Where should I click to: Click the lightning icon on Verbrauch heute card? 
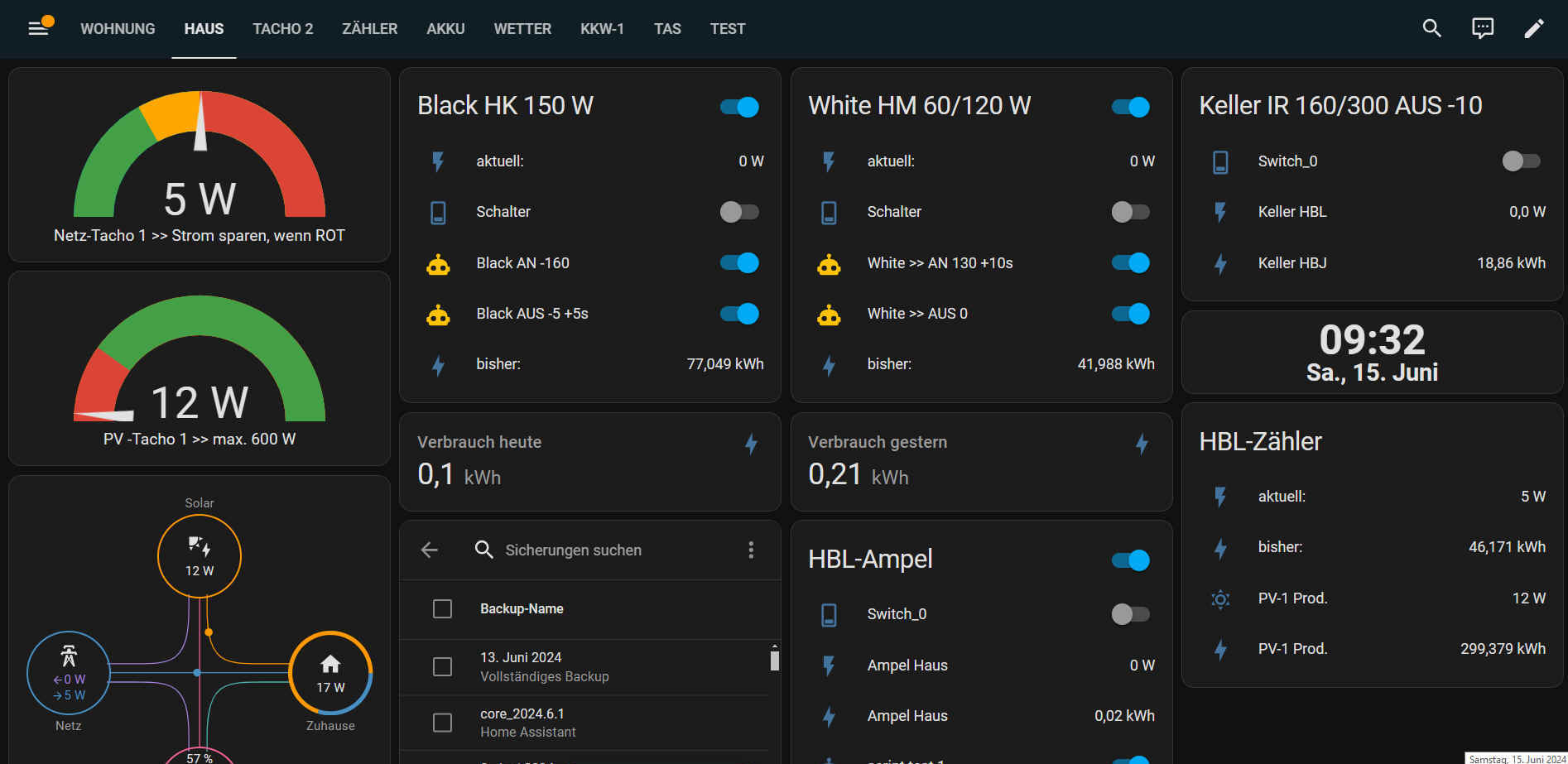[751, 444]
